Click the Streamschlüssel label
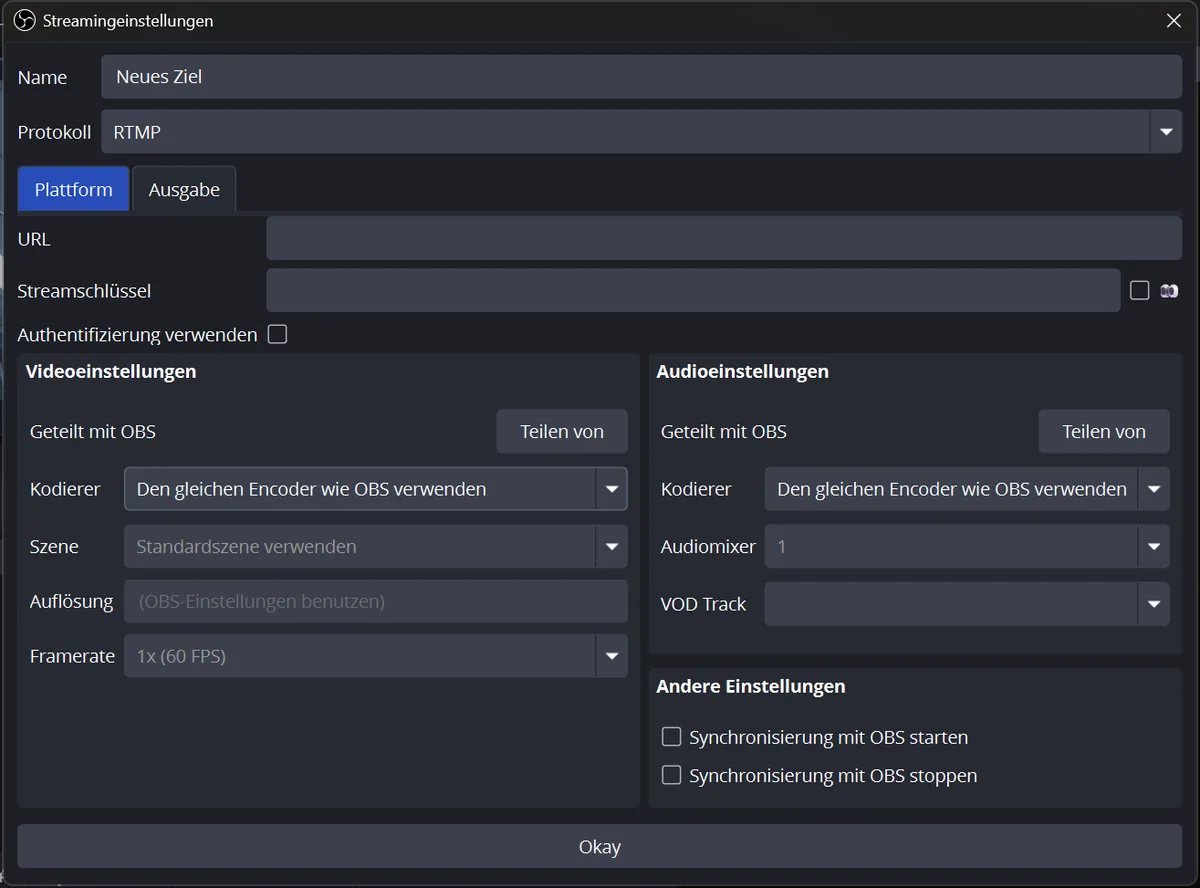The width and height of the screenshot is (1200, 888). [84, 291]
